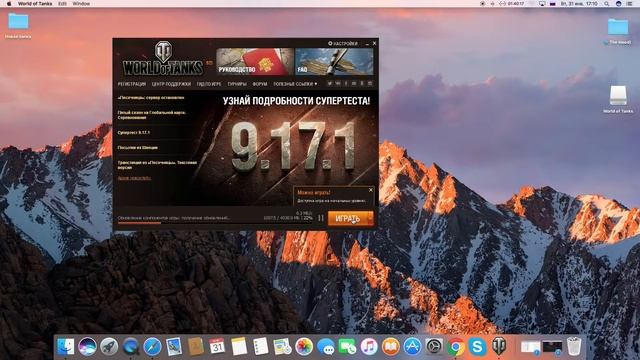
Task: Open the Руководство guide banner
Action: [x=255, y=62]
